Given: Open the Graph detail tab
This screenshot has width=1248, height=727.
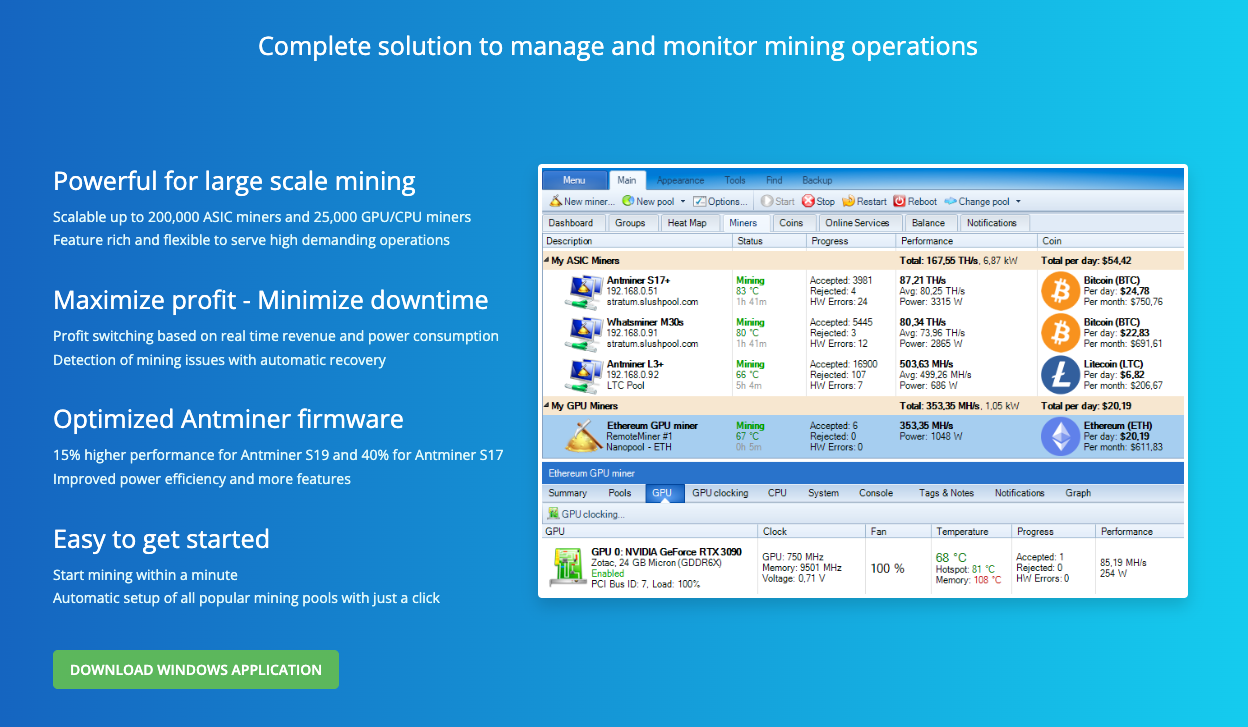Looking at the screenshot, I should 1078,493.
